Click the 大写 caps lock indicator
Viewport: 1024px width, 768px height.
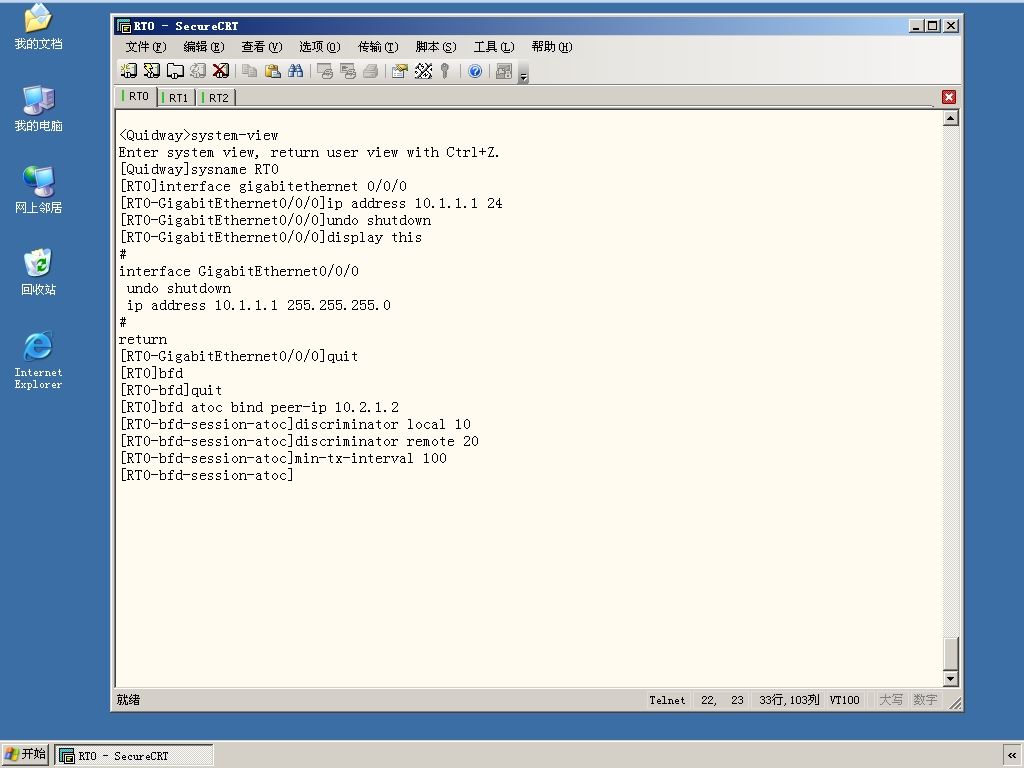point(891,700)
